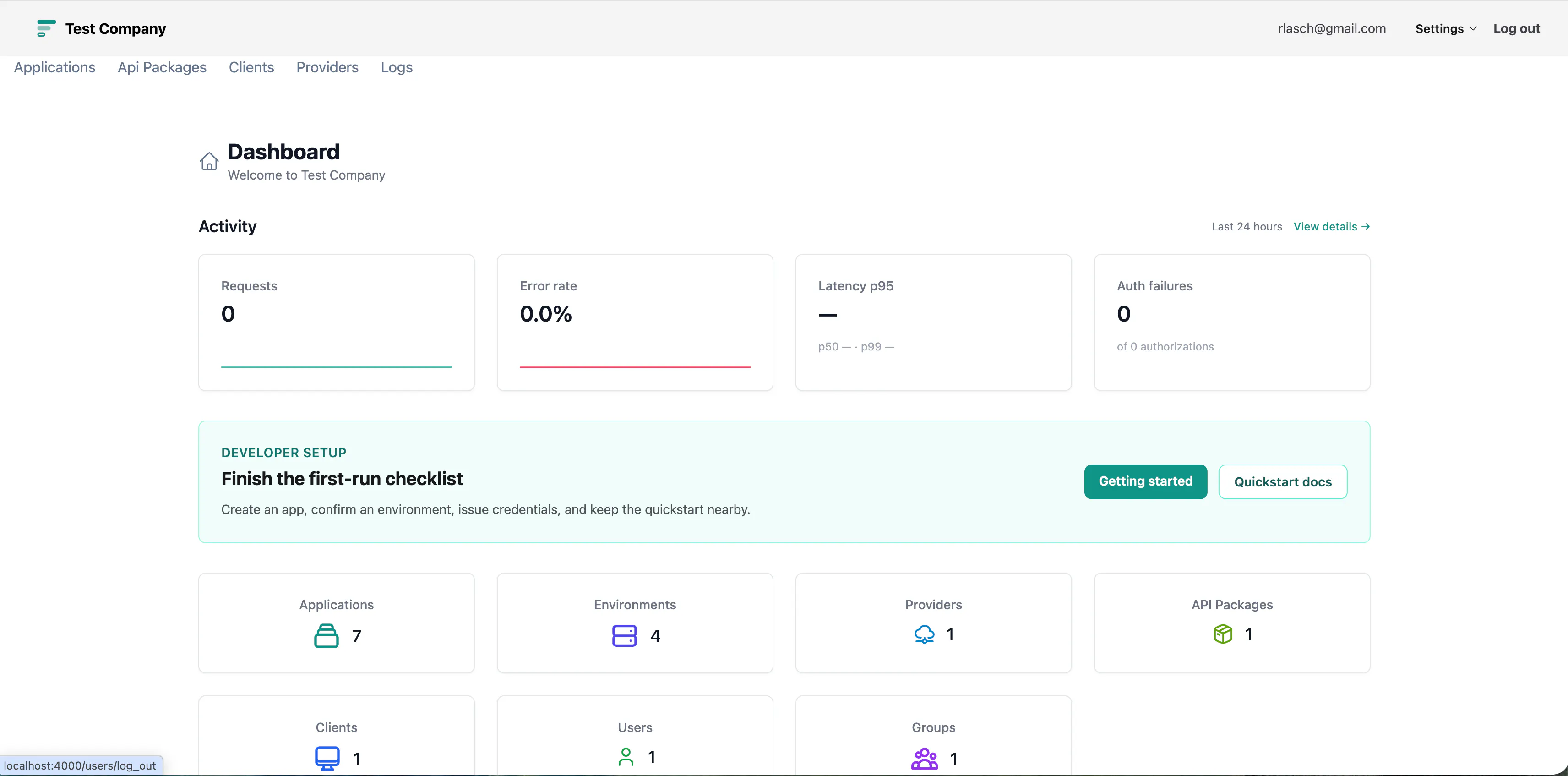Click the Groups people icon
The image size is (1568, 776).
[924, 758]
